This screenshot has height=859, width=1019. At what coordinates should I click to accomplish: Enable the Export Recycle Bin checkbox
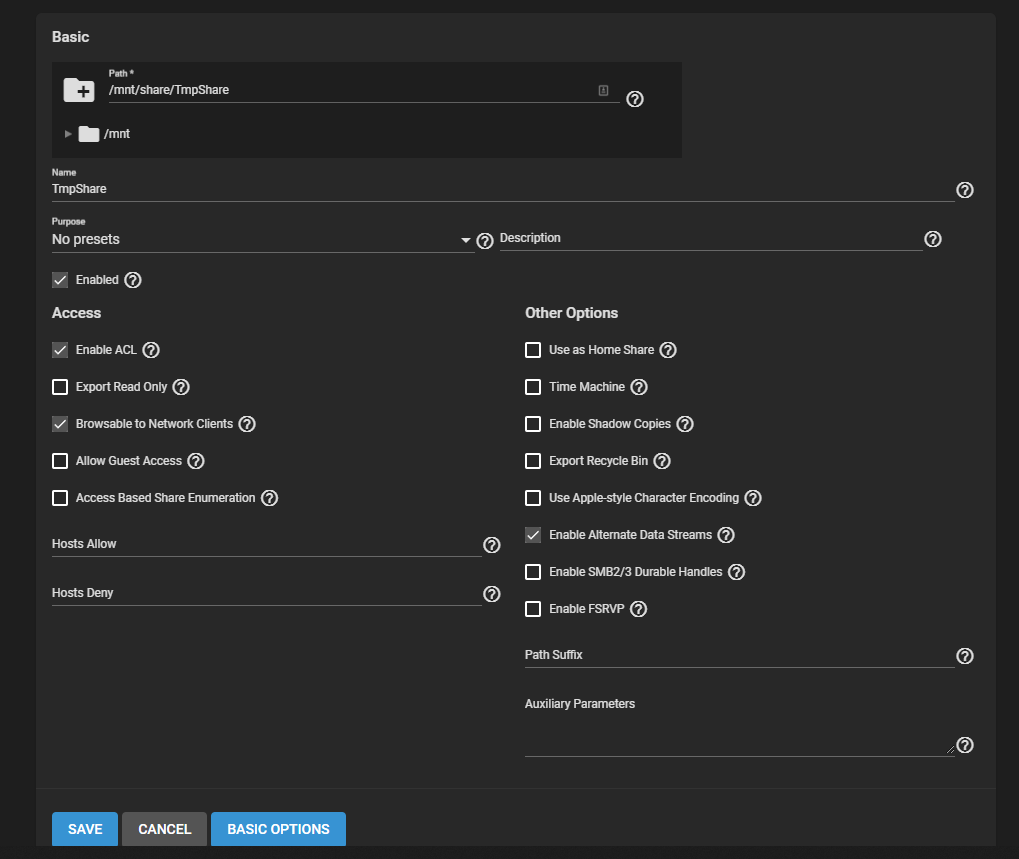tap(533, 461)
